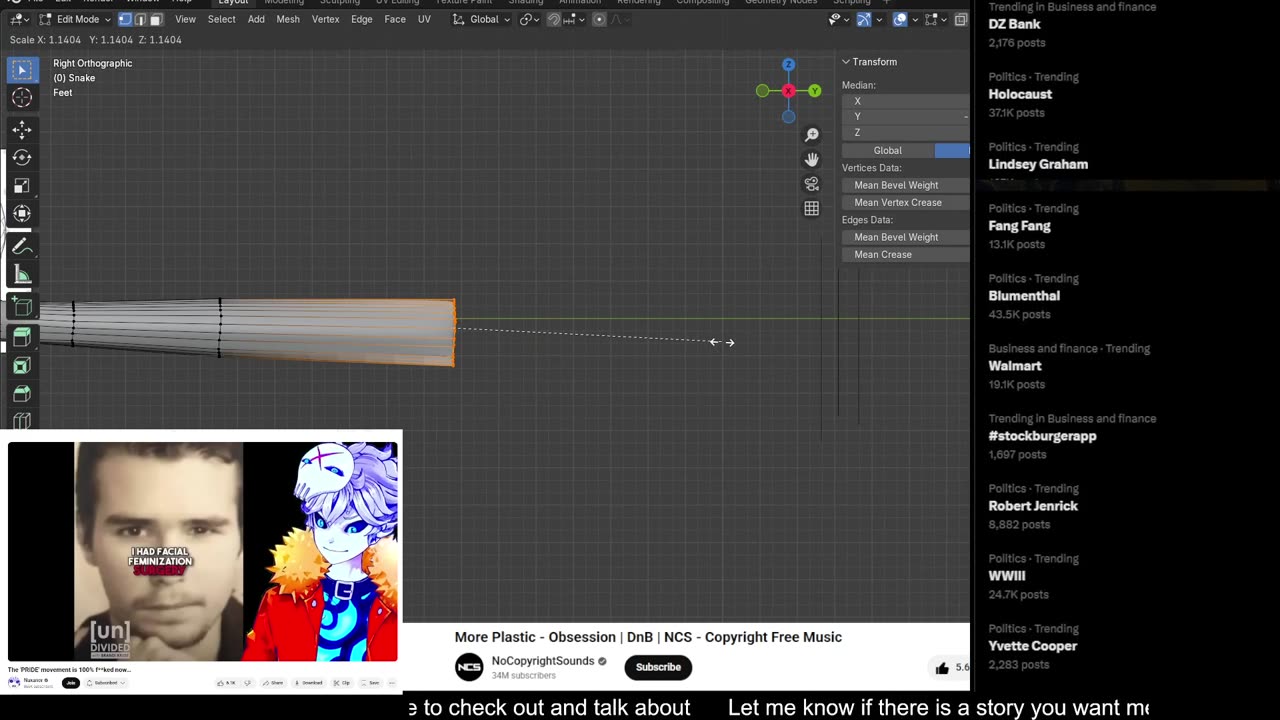The height and width of the screenshot is (720, 1280).
Task: Click the viewport zoom magnifier icon
Action: point(812,135)
